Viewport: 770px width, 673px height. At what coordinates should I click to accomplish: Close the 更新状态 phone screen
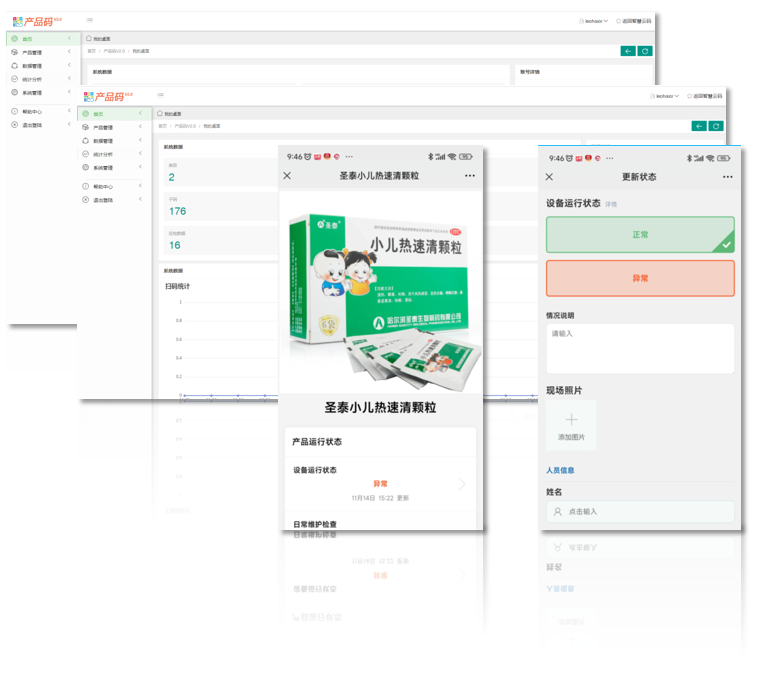pyautogui.click(x=548, y=177)
